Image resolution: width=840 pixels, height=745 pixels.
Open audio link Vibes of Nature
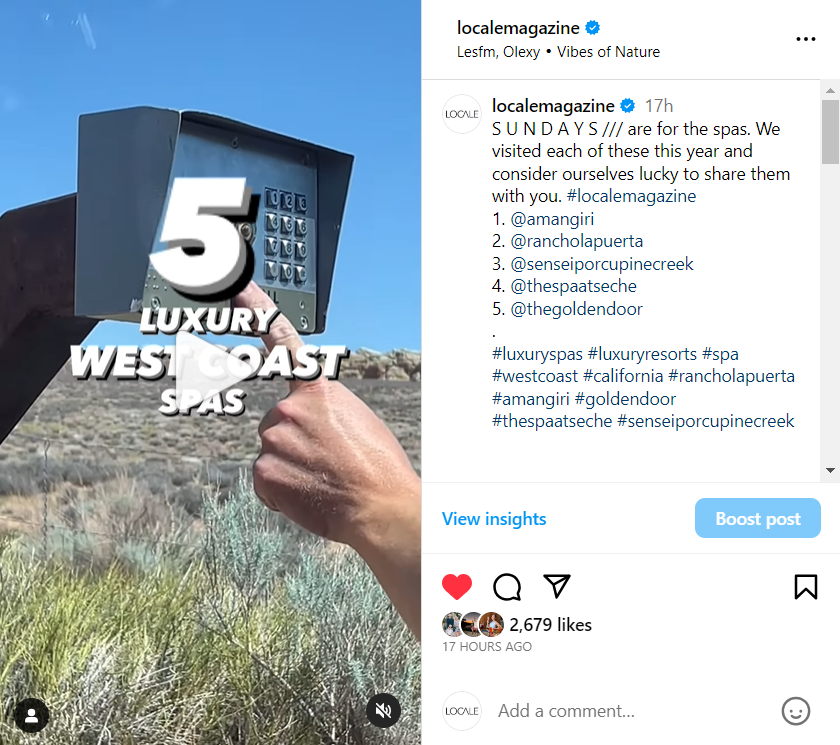coord(608,52)
